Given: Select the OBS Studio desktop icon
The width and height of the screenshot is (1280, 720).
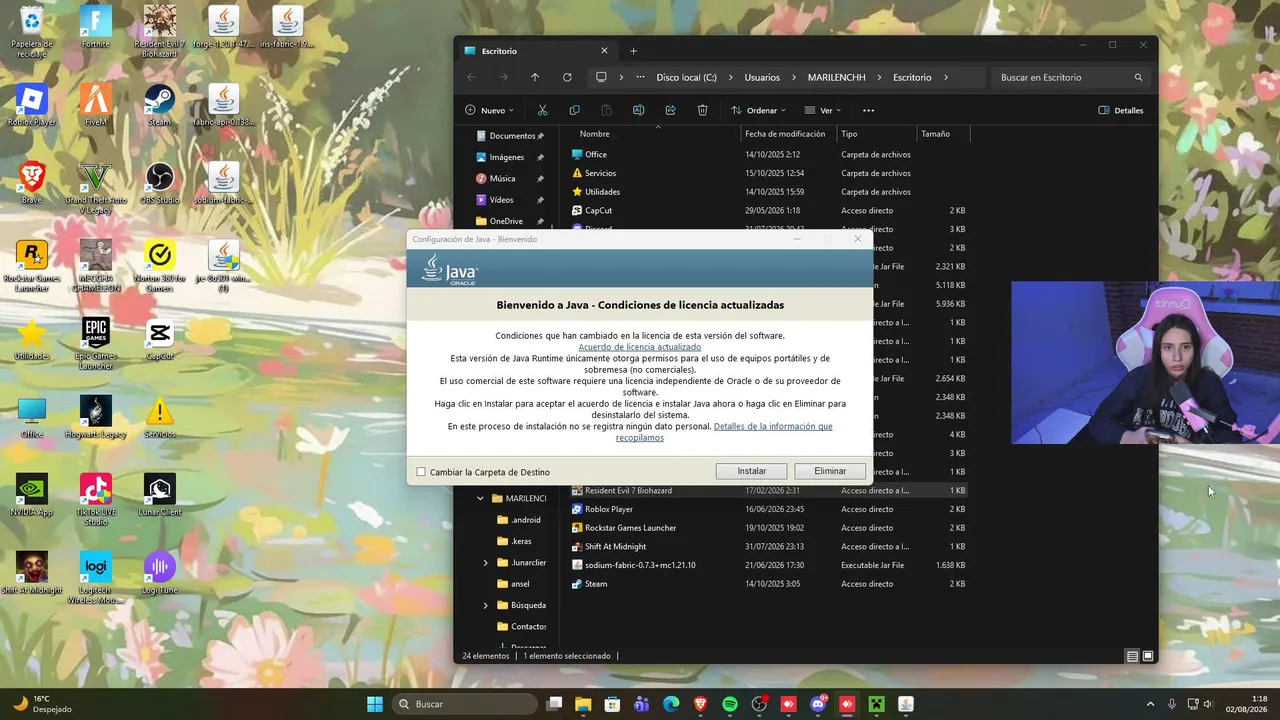Looking at the screenshot, I should (x=160, y=183).
